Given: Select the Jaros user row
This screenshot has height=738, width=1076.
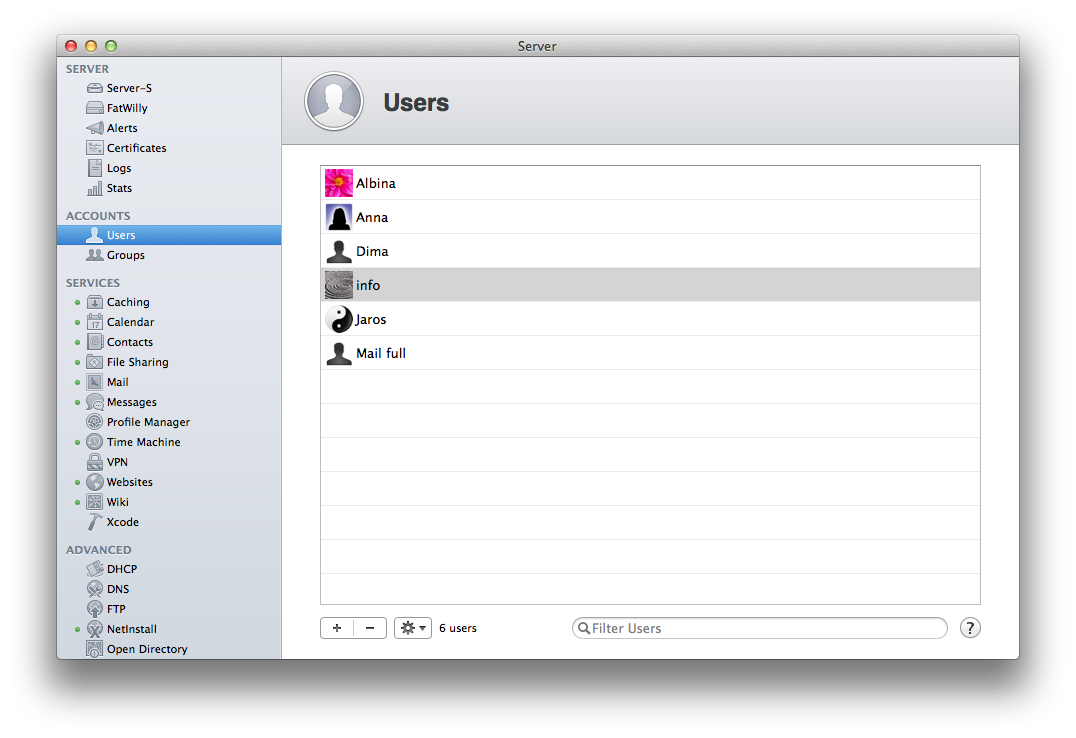Looking at the screenshot, I should point(651,319).
